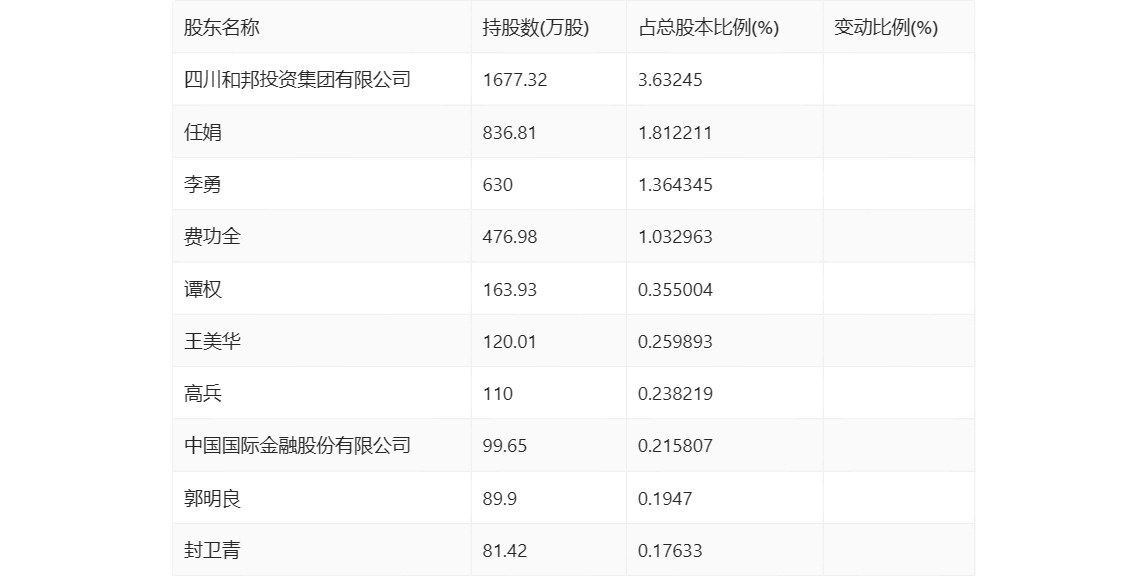Click the 变动比例(%) column header
Viewport: 1148px width, 576px height.
coord(886,28)
